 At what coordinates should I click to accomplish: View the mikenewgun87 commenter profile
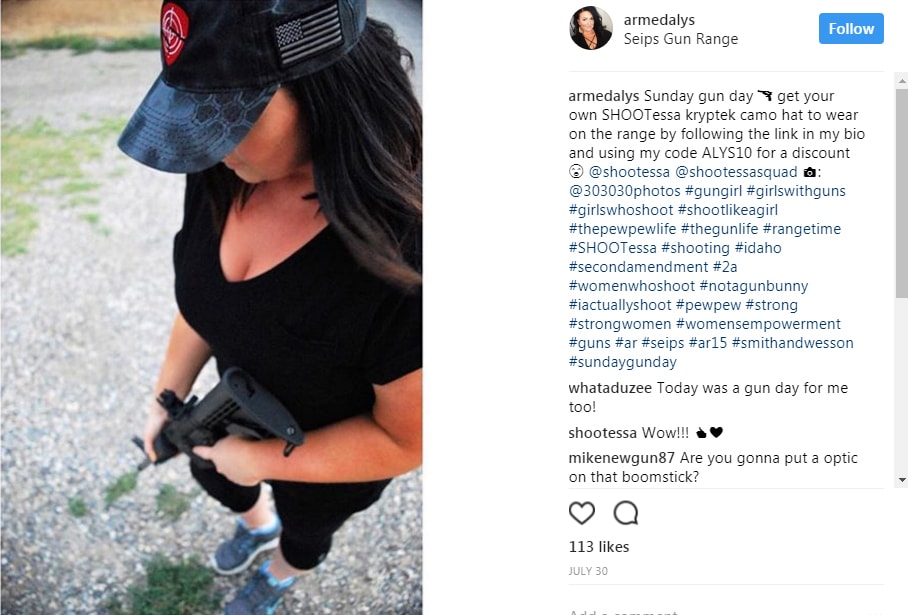pos(621,458)
